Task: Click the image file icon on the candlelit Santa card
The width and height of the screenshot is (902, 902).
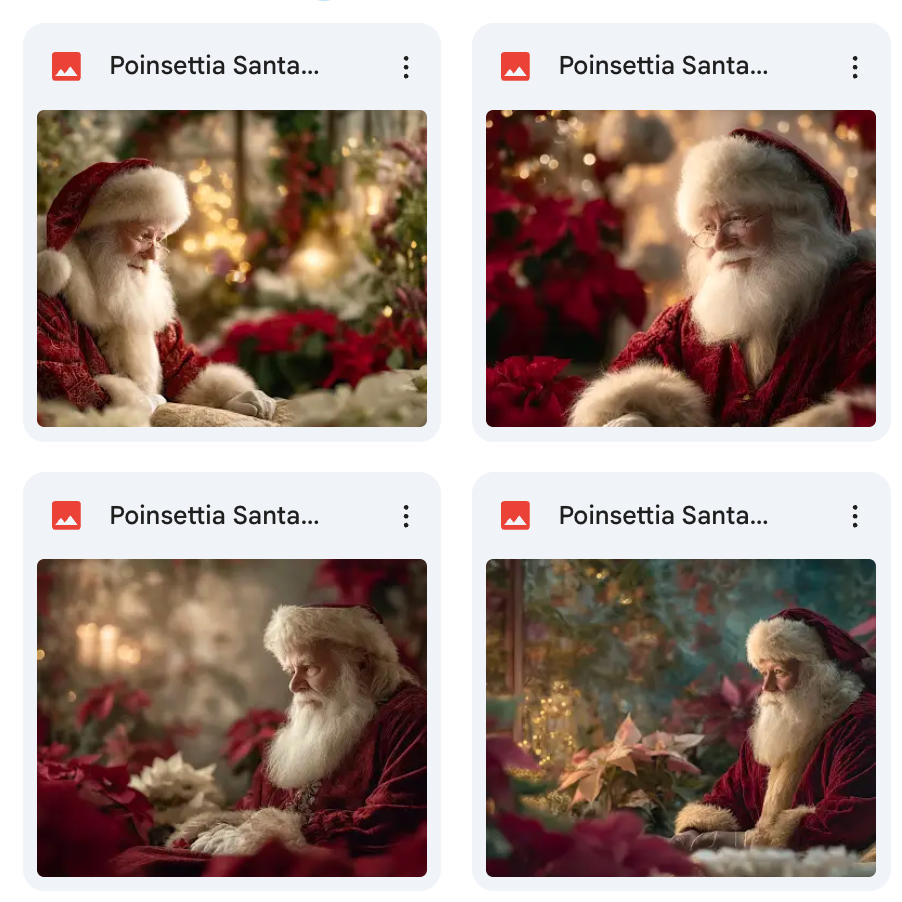Action: click(x=66, y=516)
